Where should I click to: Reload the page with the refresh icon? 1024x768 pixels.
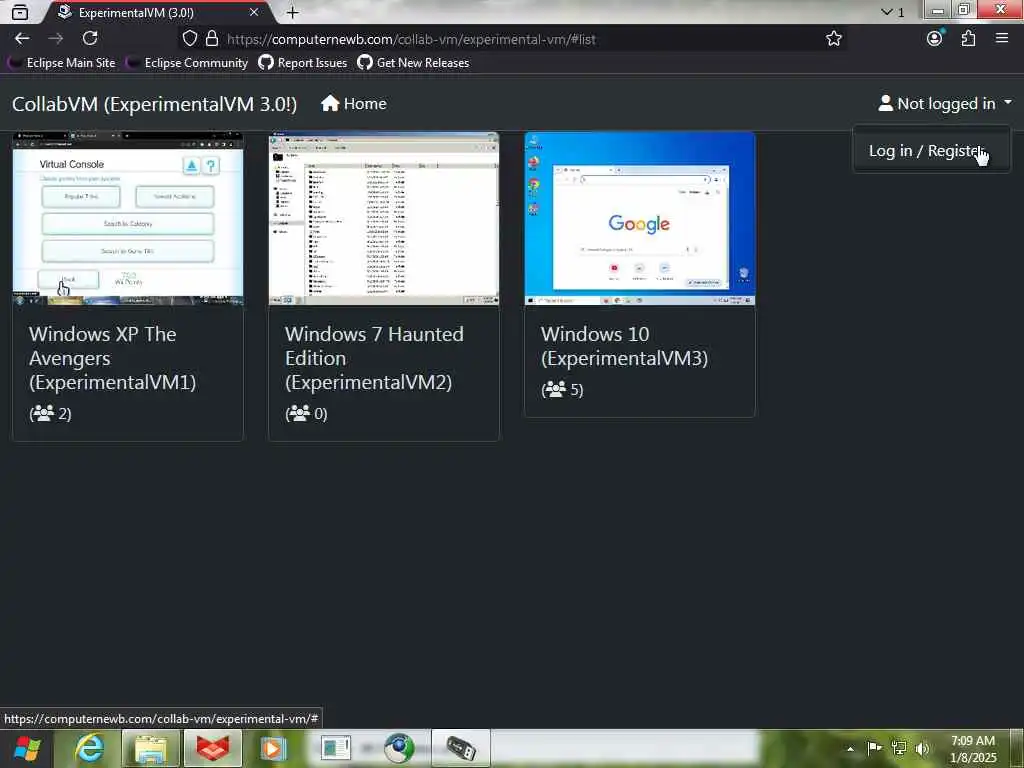tap(90, 39)
